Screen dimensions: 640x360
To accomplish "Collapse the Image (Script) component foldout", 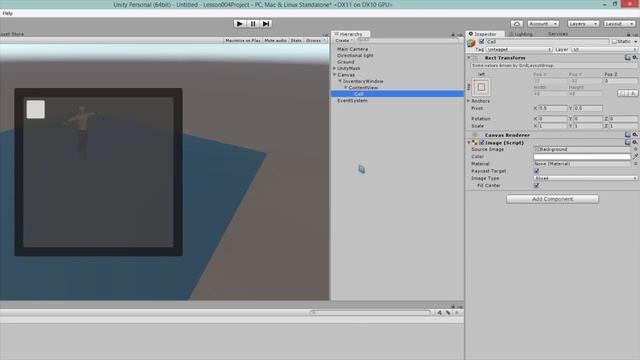I will click(469, 142).
